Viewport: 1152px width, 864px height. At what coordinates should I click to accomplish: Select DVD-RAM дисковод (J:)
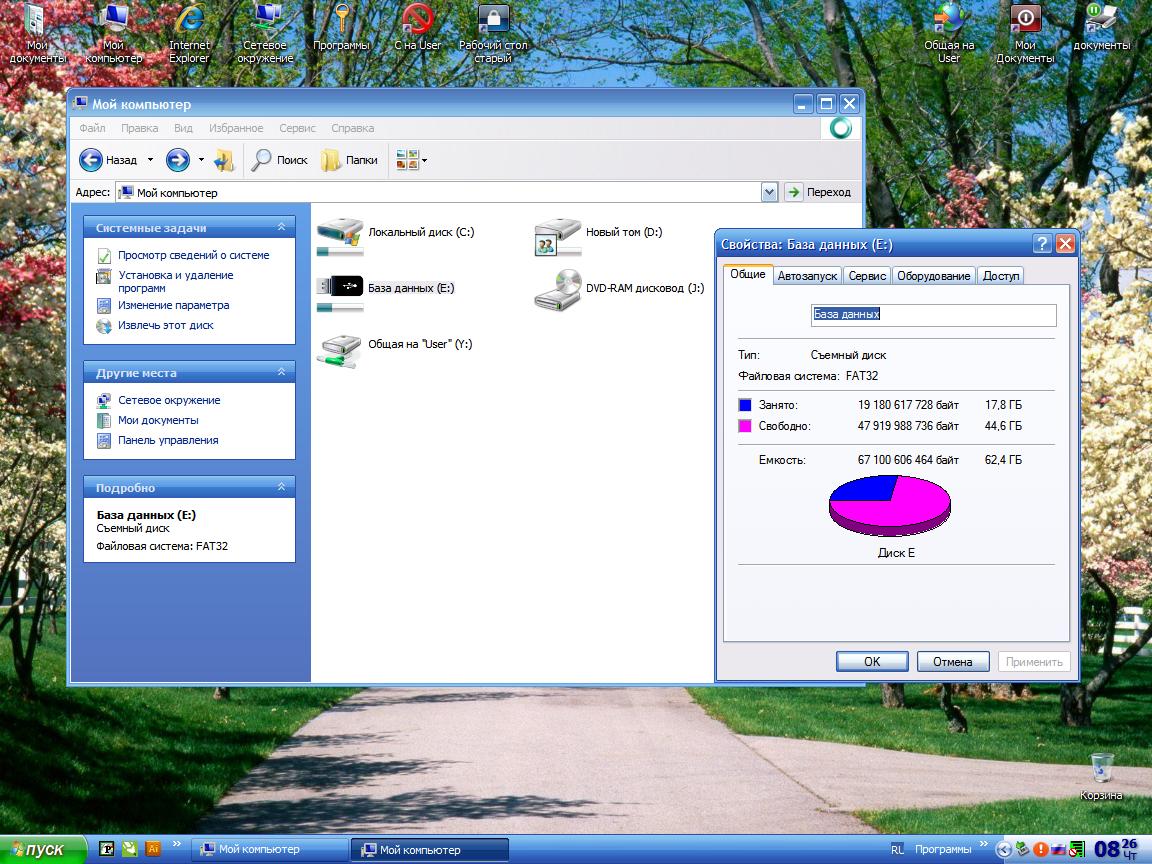click(x=619, y=291)
